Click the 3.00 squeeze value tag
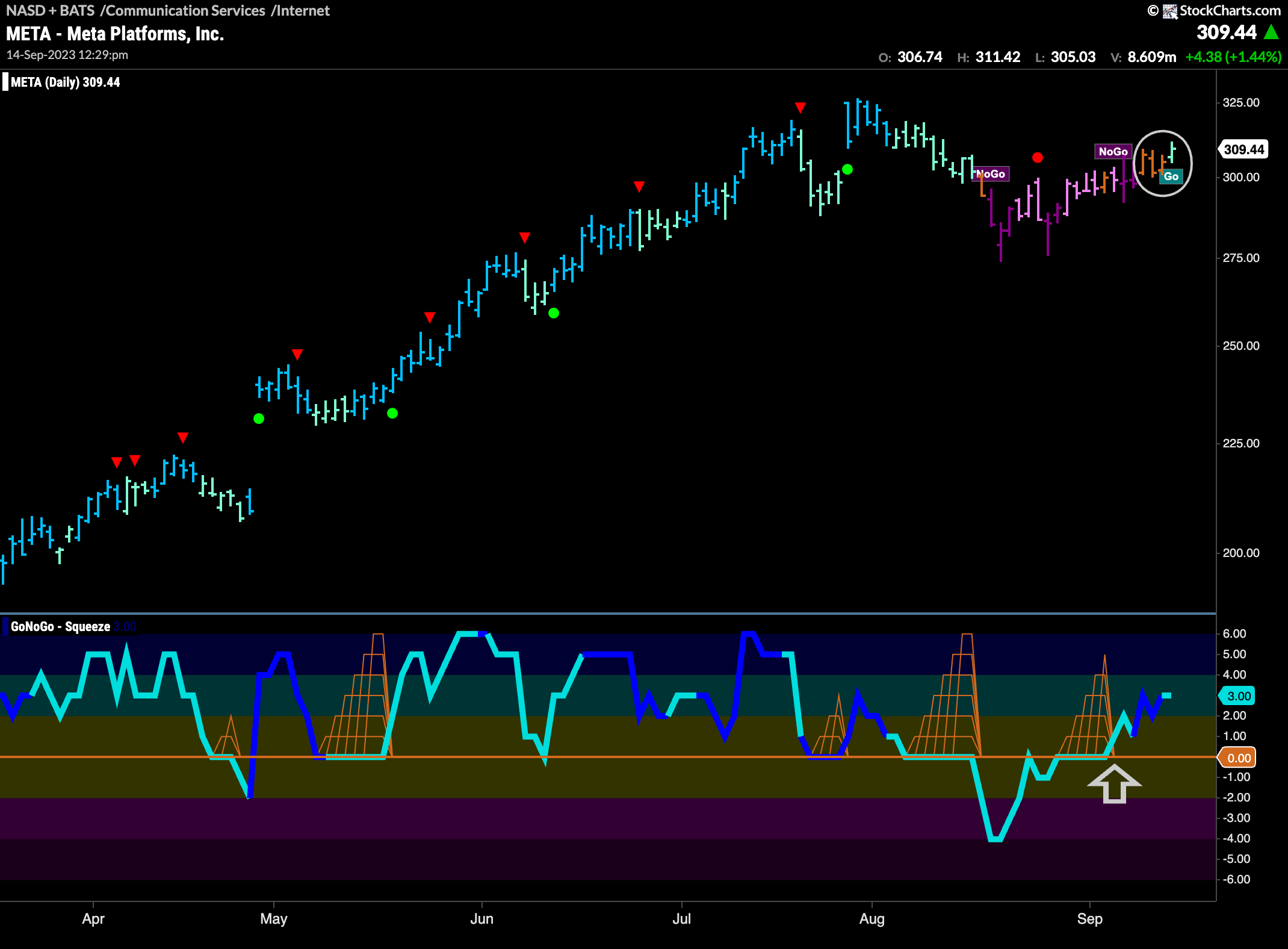 [1237, 696]
